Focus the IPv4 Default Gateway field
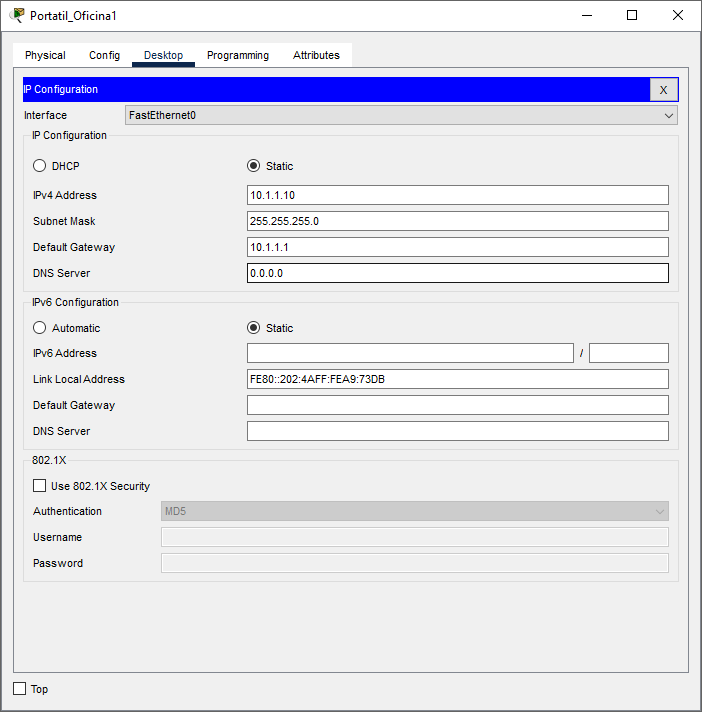Screen dimensions: 702x712 tap(457, 247)
